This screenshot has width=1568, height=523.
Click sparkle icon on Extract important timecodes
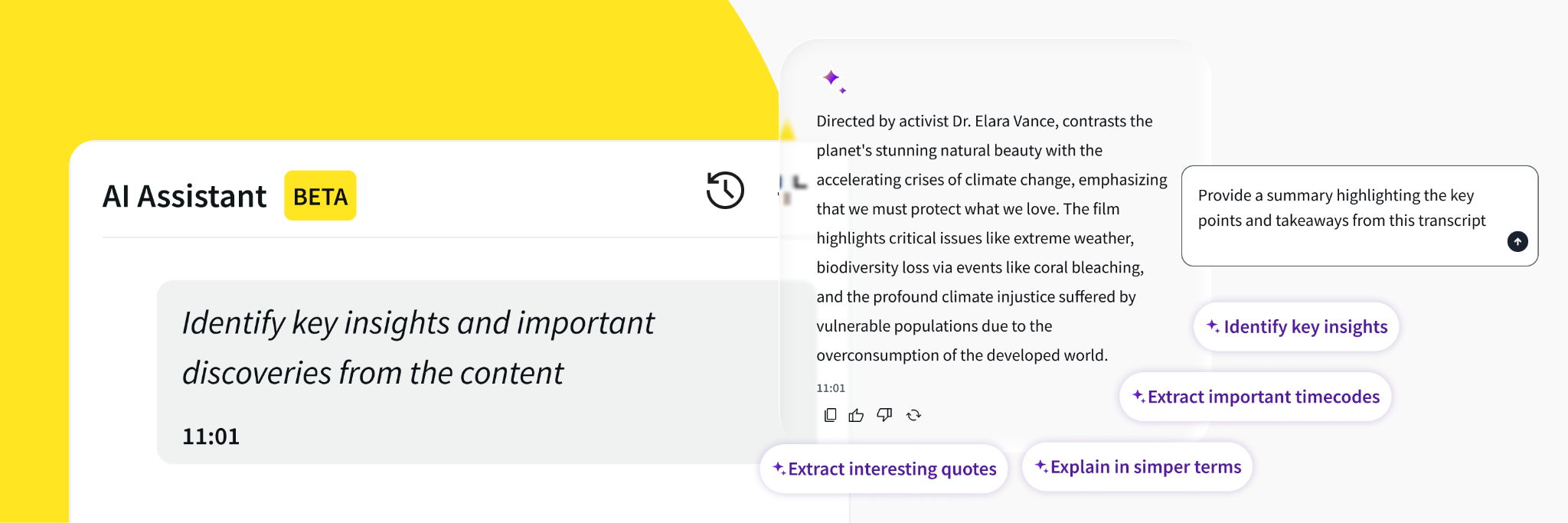coord(1138,396)
